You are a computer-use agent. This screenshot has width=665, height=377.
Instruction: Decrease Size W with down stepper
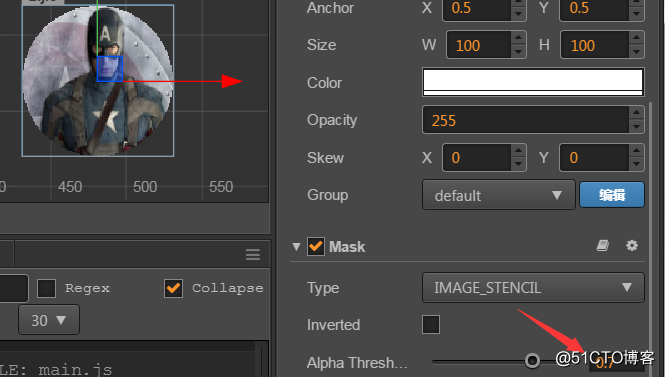pyautogui.click(x=518, y=52)
